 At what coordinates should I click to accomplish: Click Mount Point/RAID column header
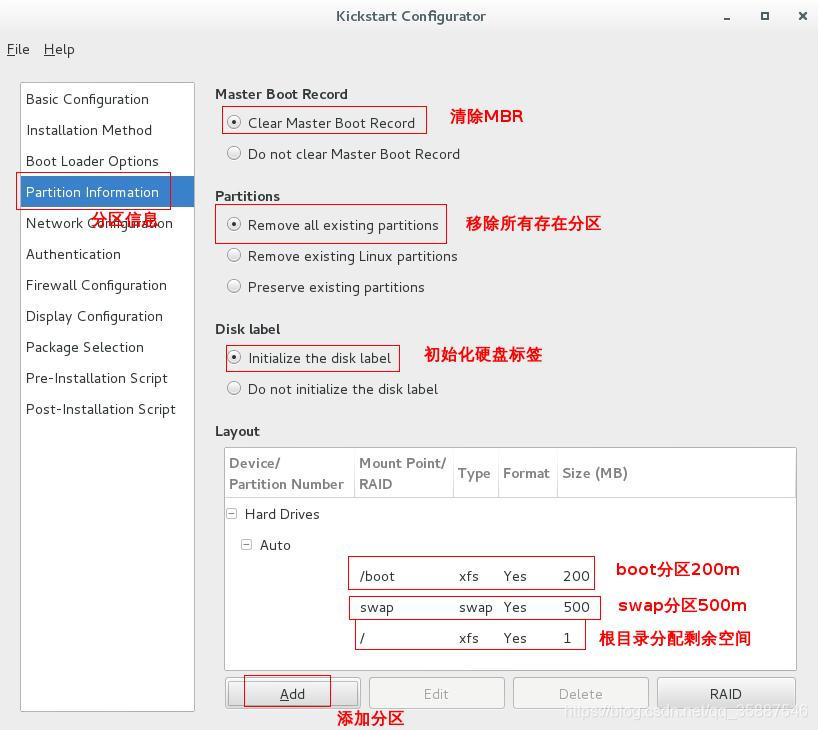click(403, 473)
